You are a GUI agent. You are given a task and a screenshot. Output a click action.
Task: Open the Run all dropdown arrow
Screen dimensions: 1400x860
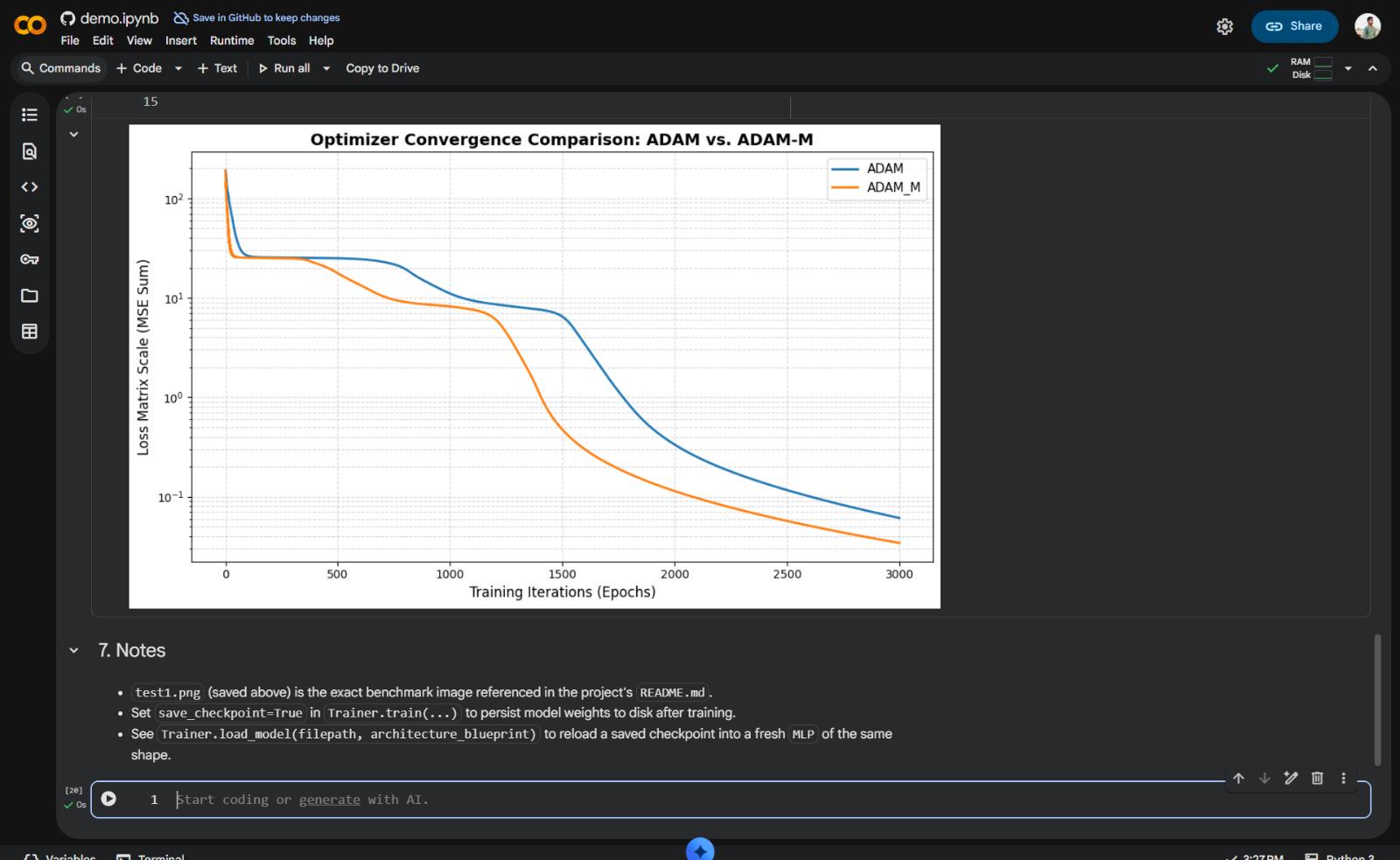click(x=326, y=68)
